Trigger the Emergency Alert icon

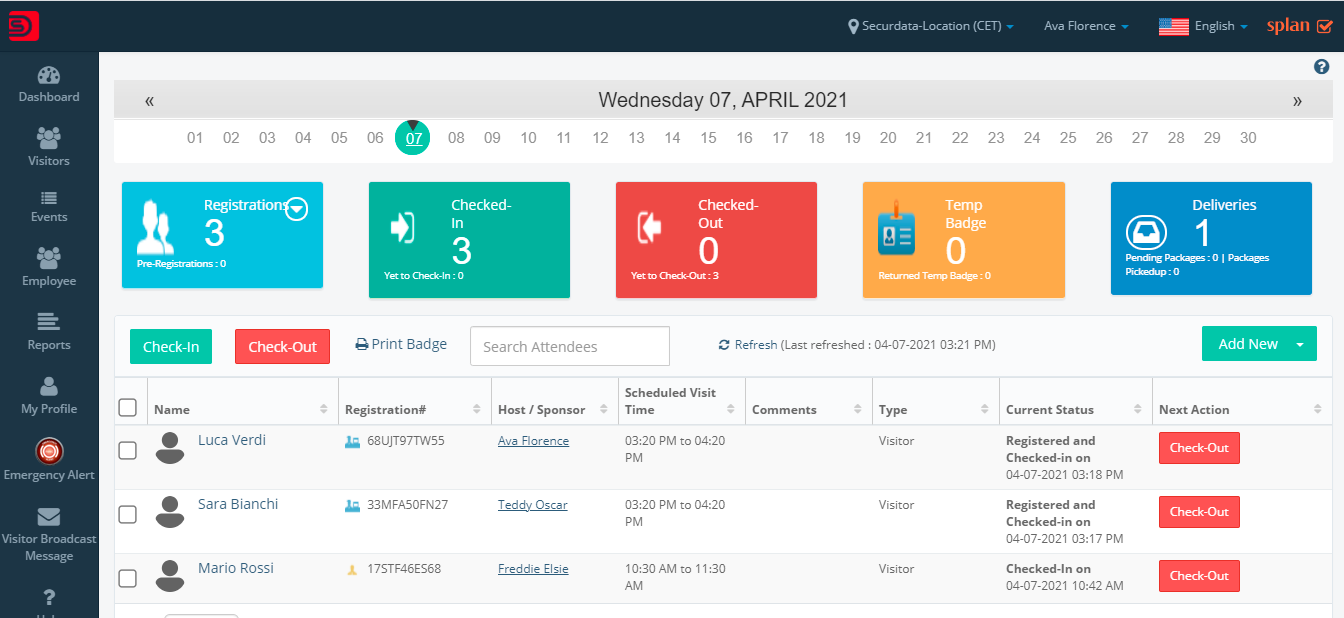(x=49, y=451)
